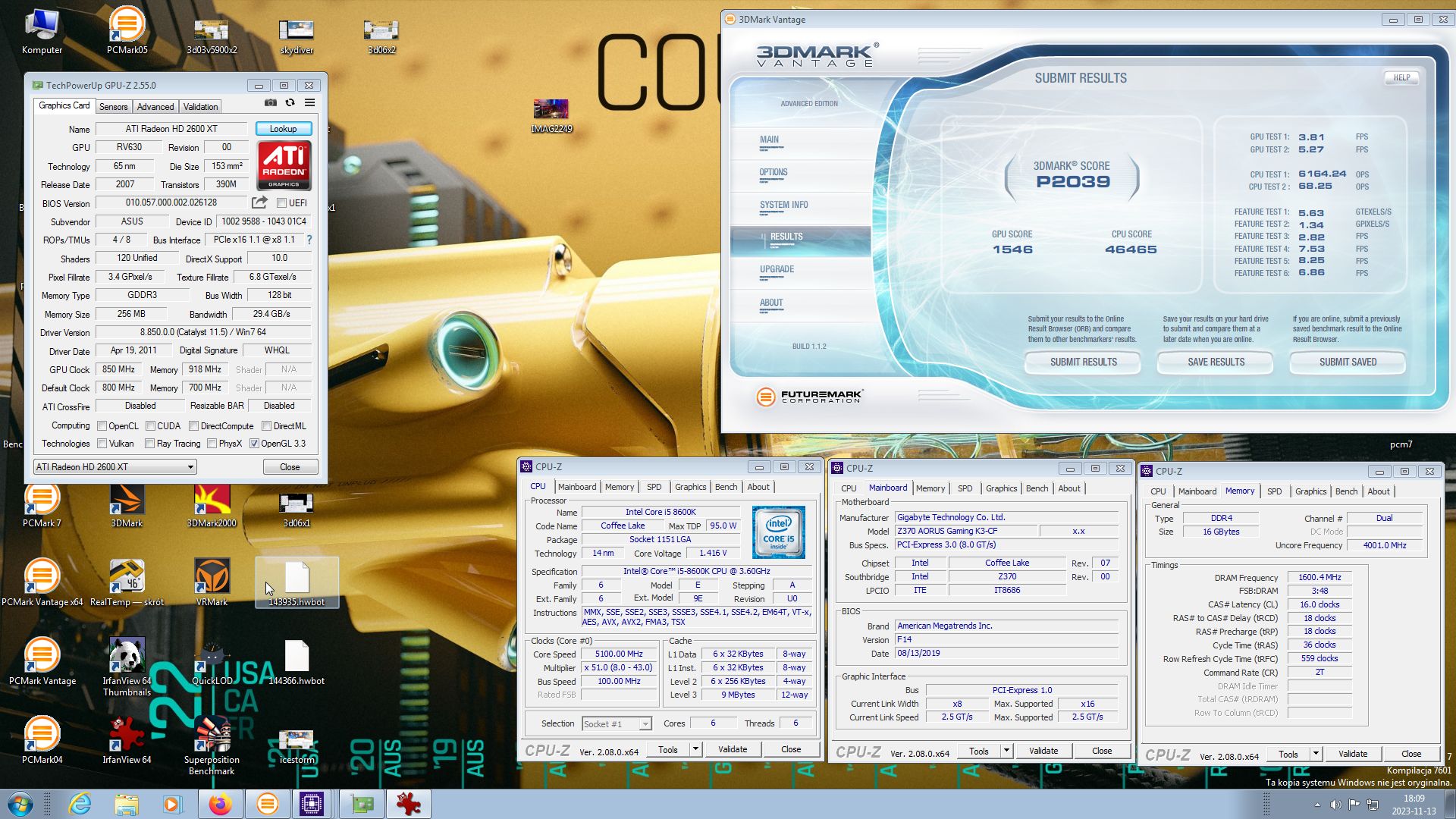Open the IMAG2249 image file icon
1456x819 pixels.
pyautogui.click(x=551, y=115)
